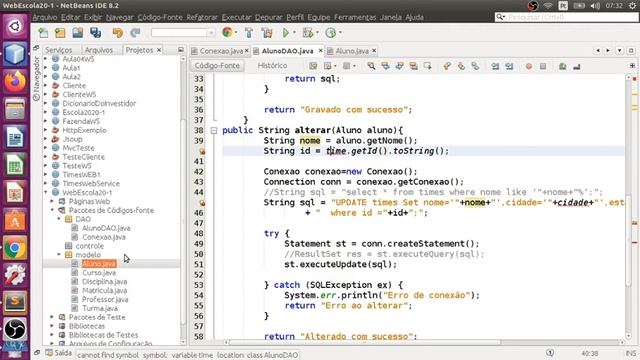Screen dimensions: 640x360
Task: Click the Build Project hammer icon
Action: pyautogui.click(x=249, y=33)
